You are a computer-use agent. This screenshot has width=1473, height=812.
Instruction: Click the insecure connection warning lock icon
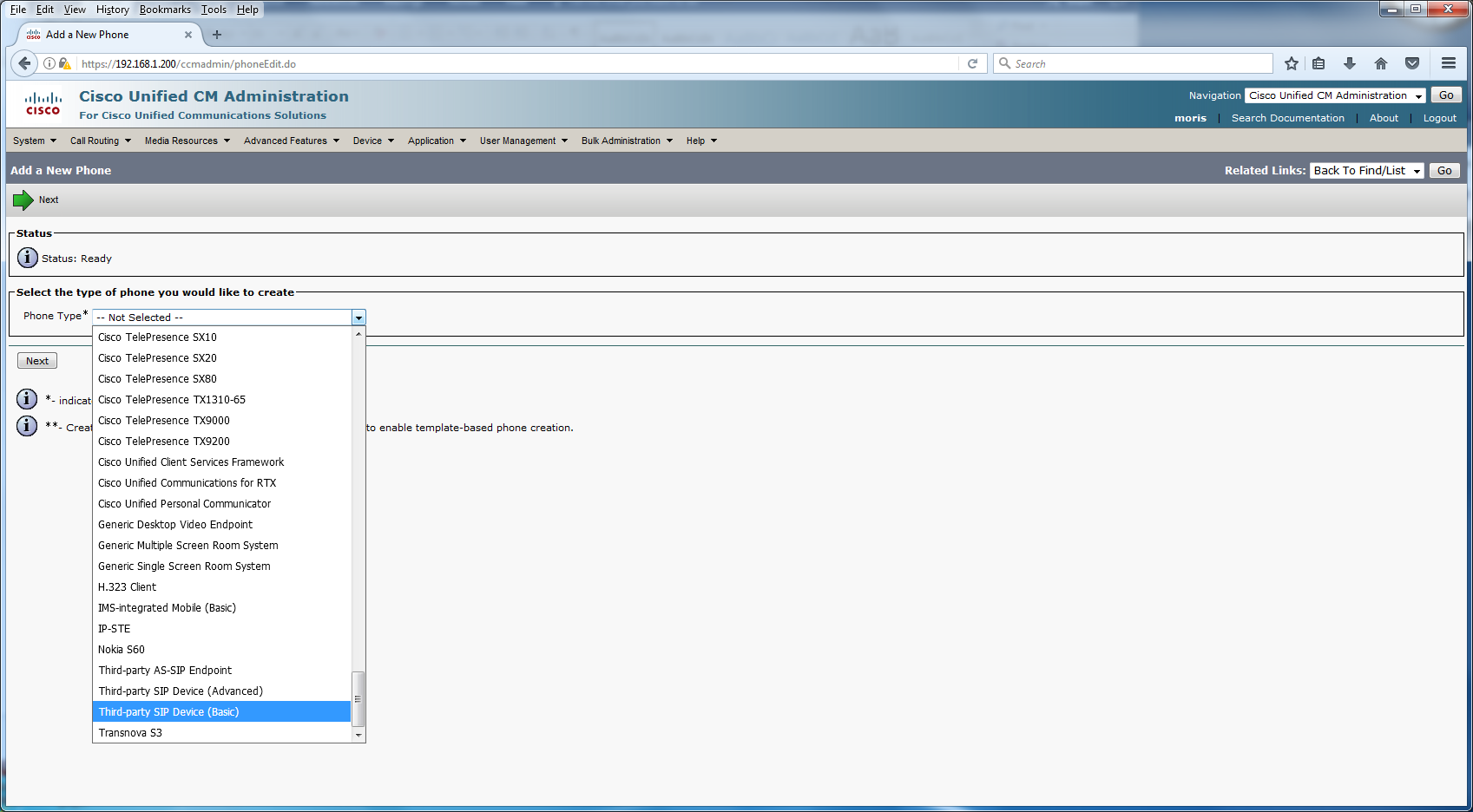pyautogui.click(x=64, y=63)
